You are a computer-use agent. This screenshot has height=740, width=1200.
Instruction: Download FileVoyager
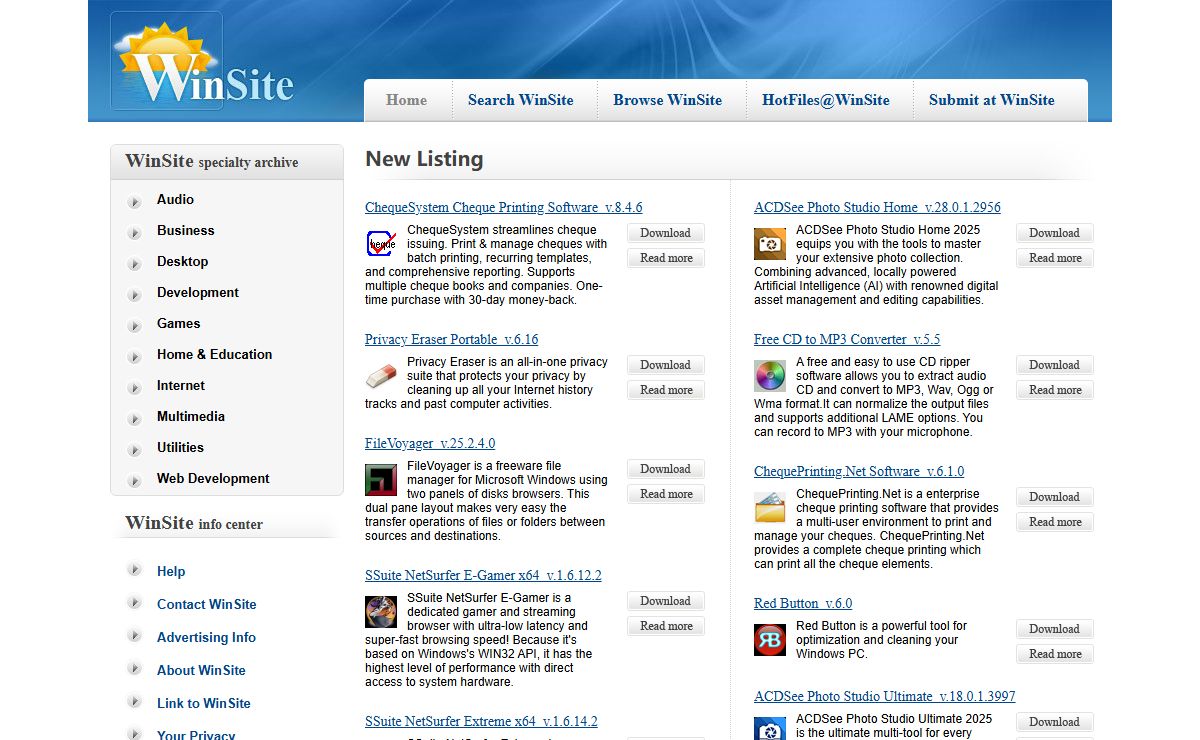666,469
